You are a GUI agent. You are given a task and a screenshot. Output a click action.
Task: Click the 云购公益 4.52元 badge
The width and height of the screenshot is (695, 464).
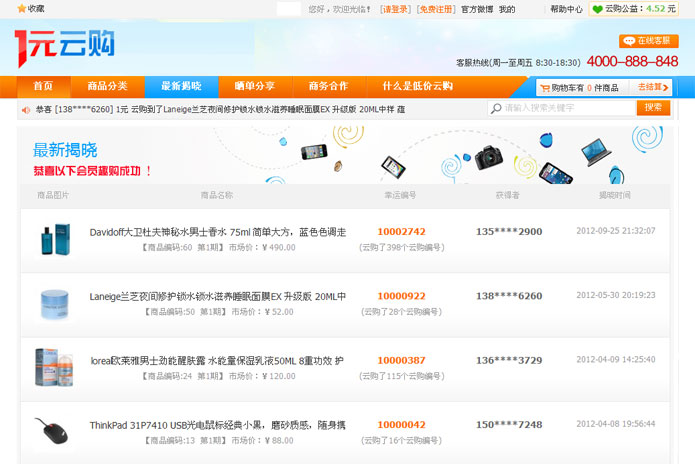pyautogui.click(x=634, y=9)
